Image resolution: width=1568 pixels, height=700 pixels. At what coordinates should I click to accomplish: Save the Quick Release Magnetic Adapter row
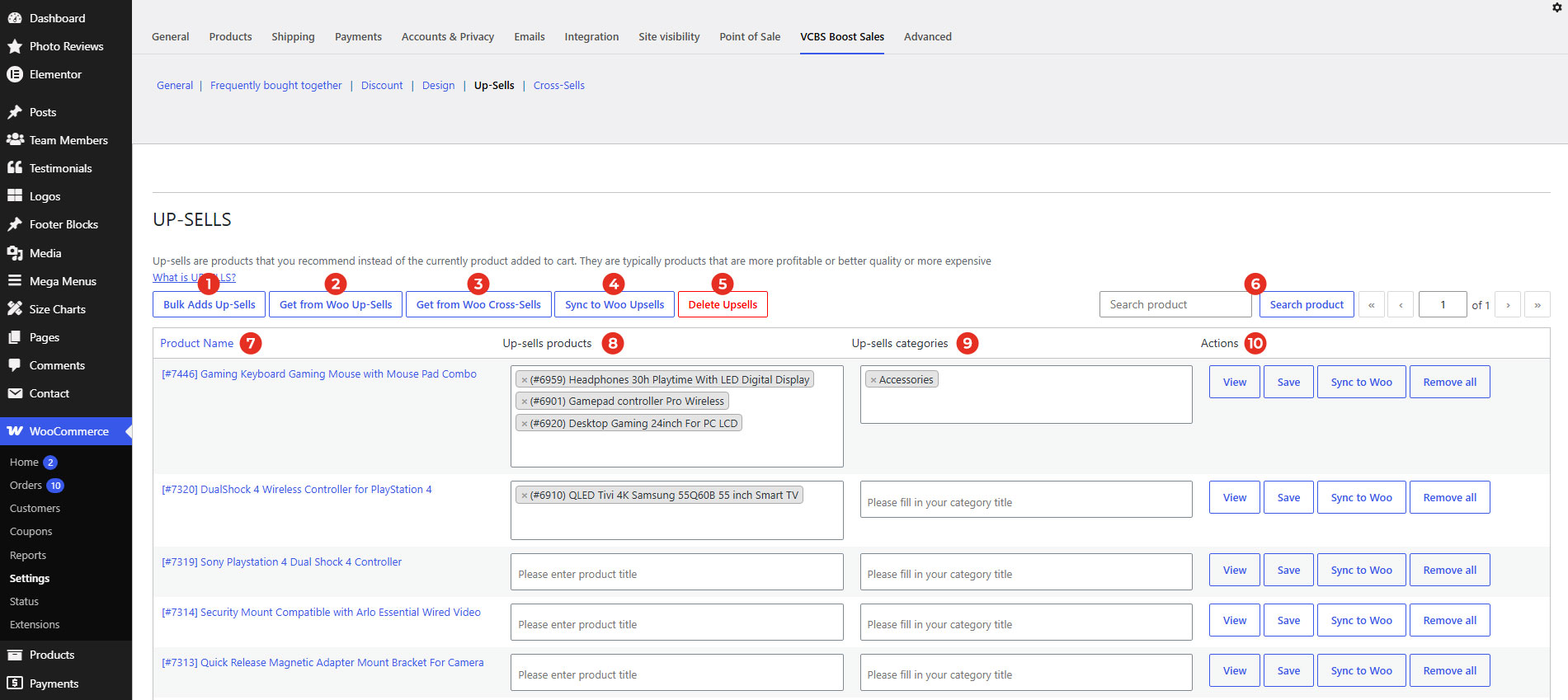pyautogui.click(x=1288, y=671)
